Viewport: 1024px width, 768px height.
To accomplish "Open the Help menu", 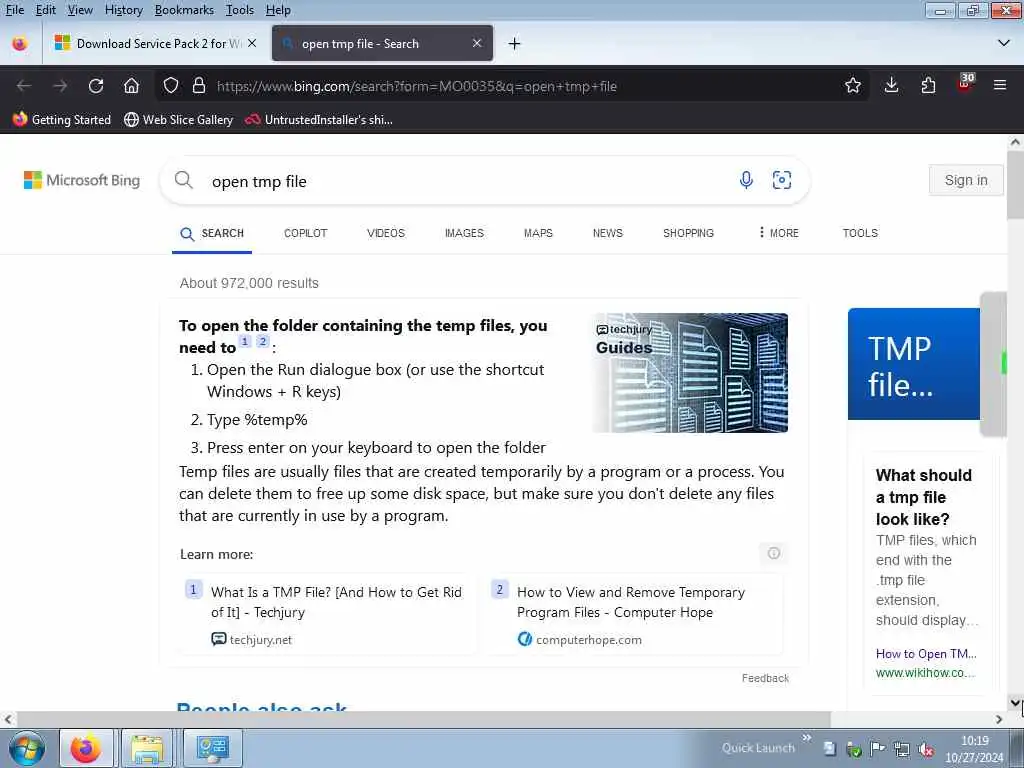I will (278, 10).
